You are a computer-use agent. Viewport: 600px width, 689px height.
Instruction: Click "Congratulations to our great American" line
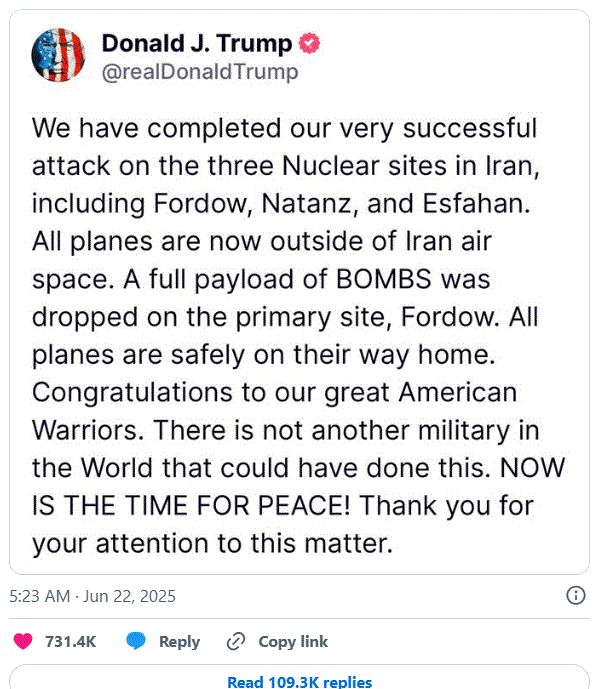(x=274, y=392)
